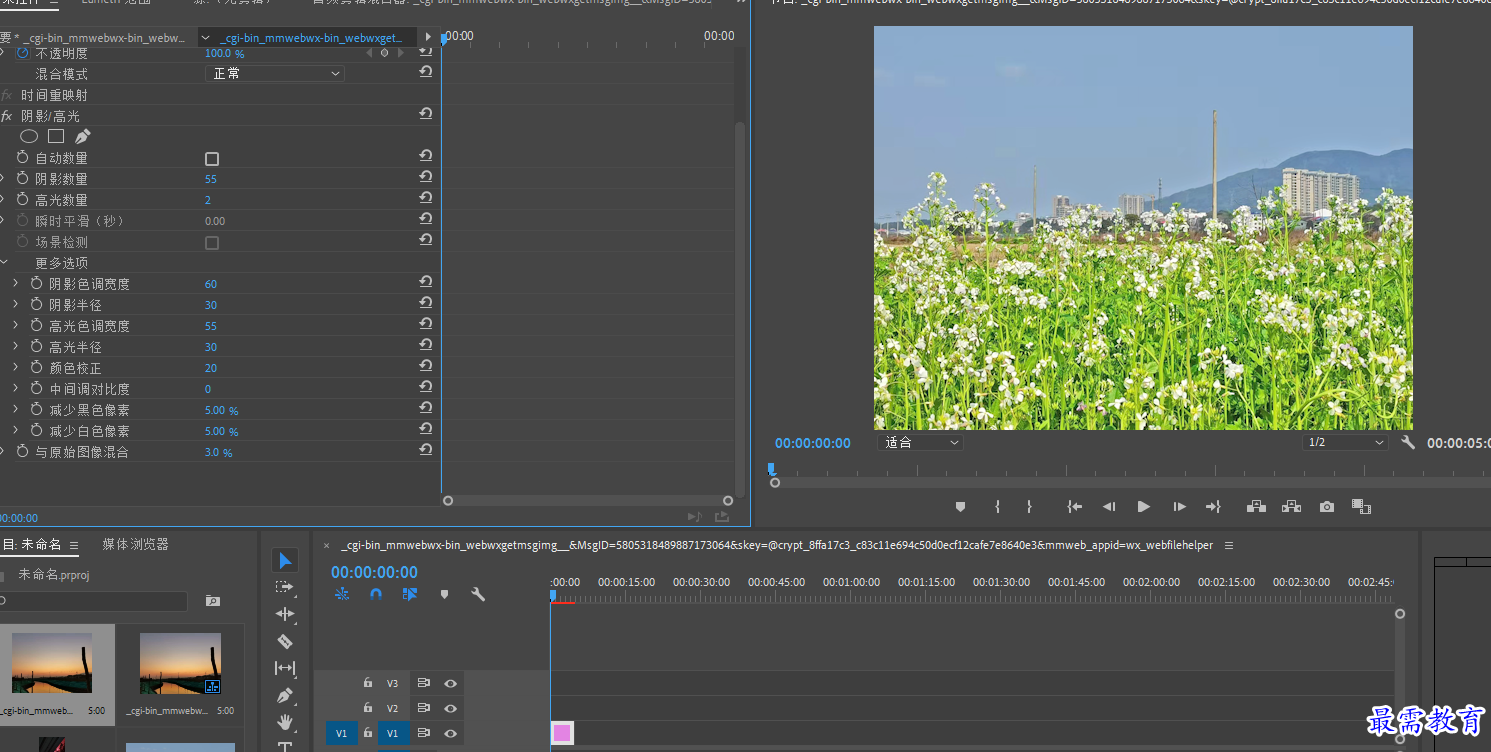
Task: Mark Out point in Program Monitor
Action: pos(1029,507)
